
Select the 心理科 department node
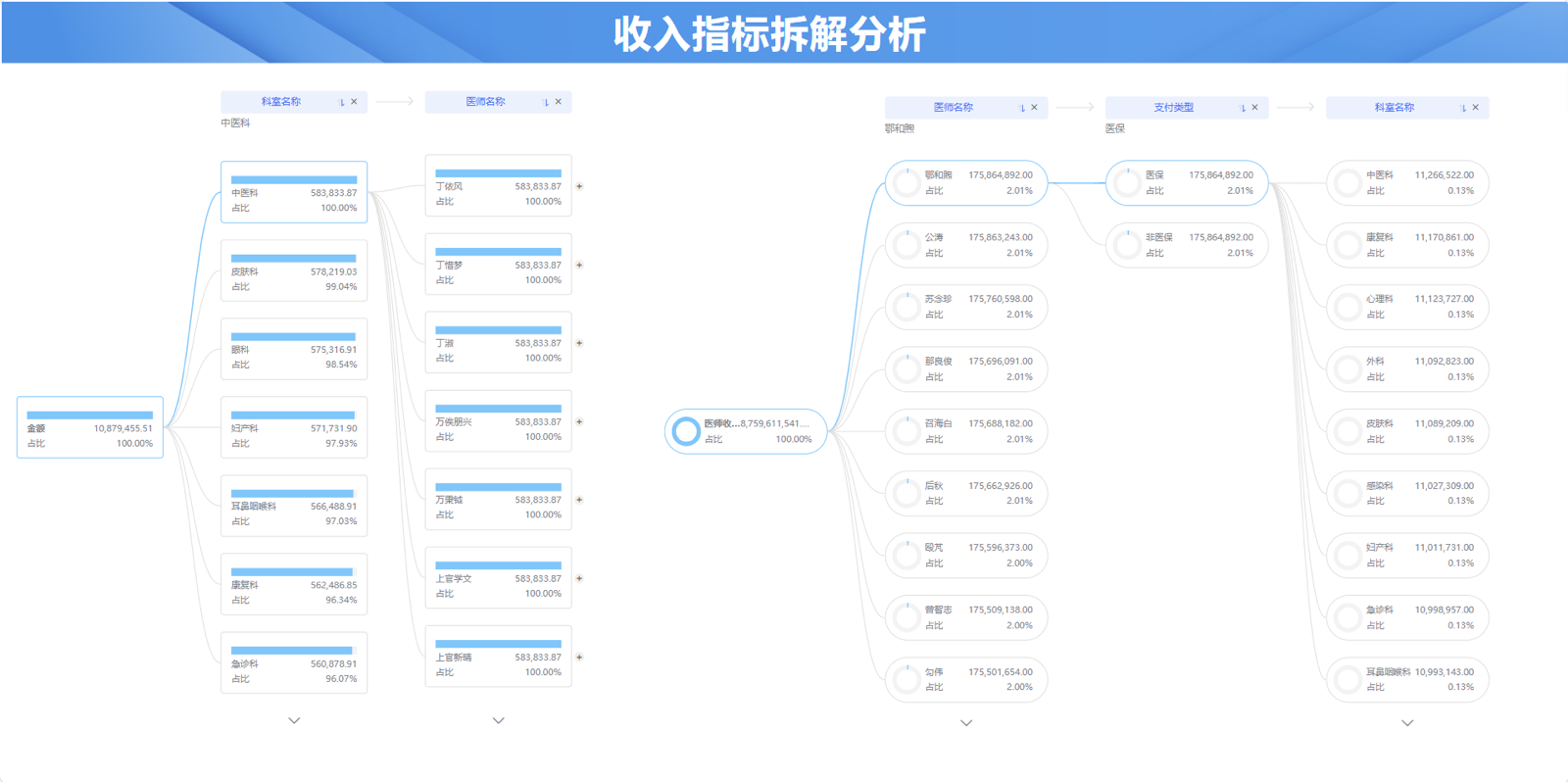coord(1407,307)
